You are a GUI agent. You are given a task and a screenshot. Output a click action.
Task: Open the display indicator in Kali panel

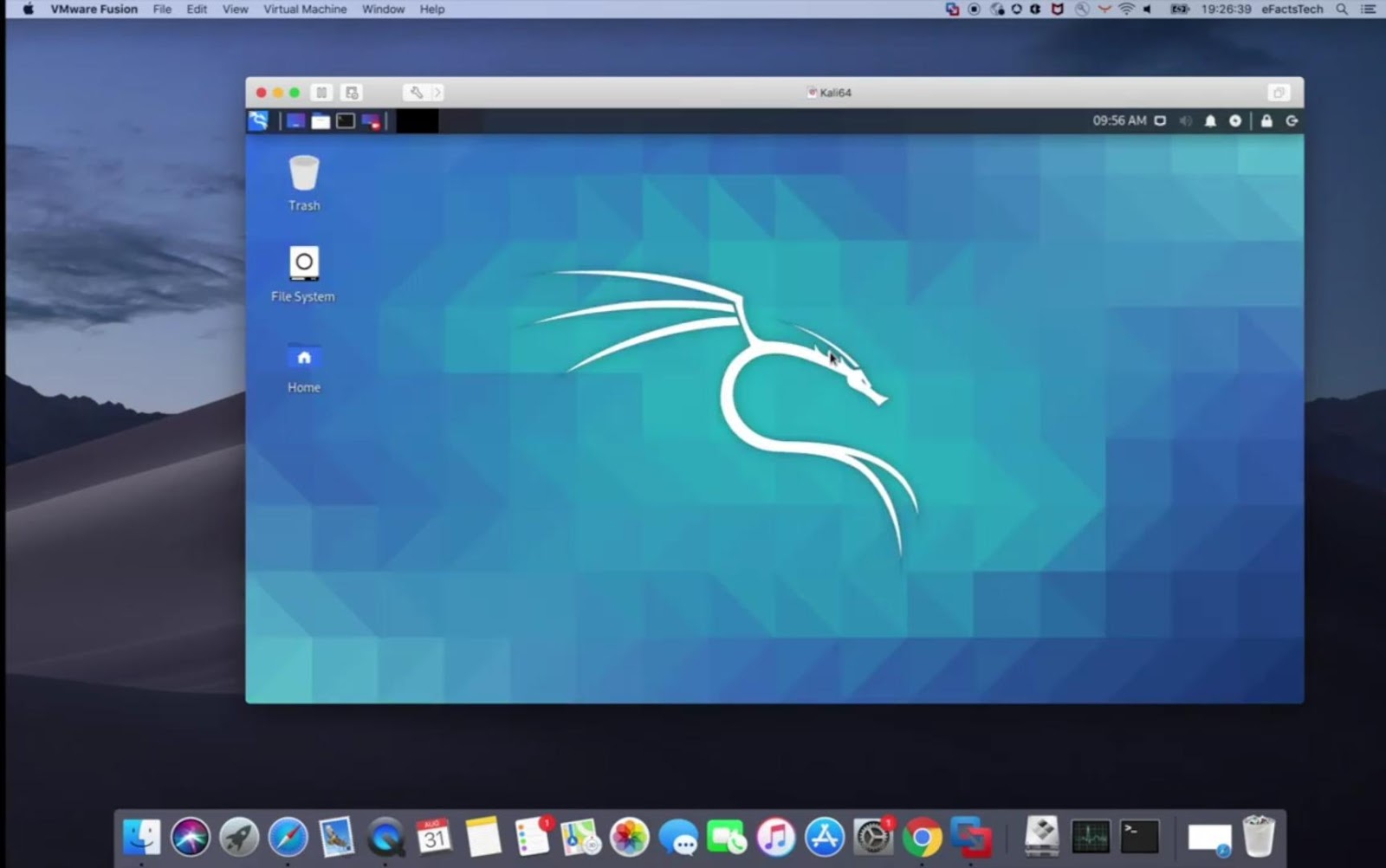[1160, 120]
